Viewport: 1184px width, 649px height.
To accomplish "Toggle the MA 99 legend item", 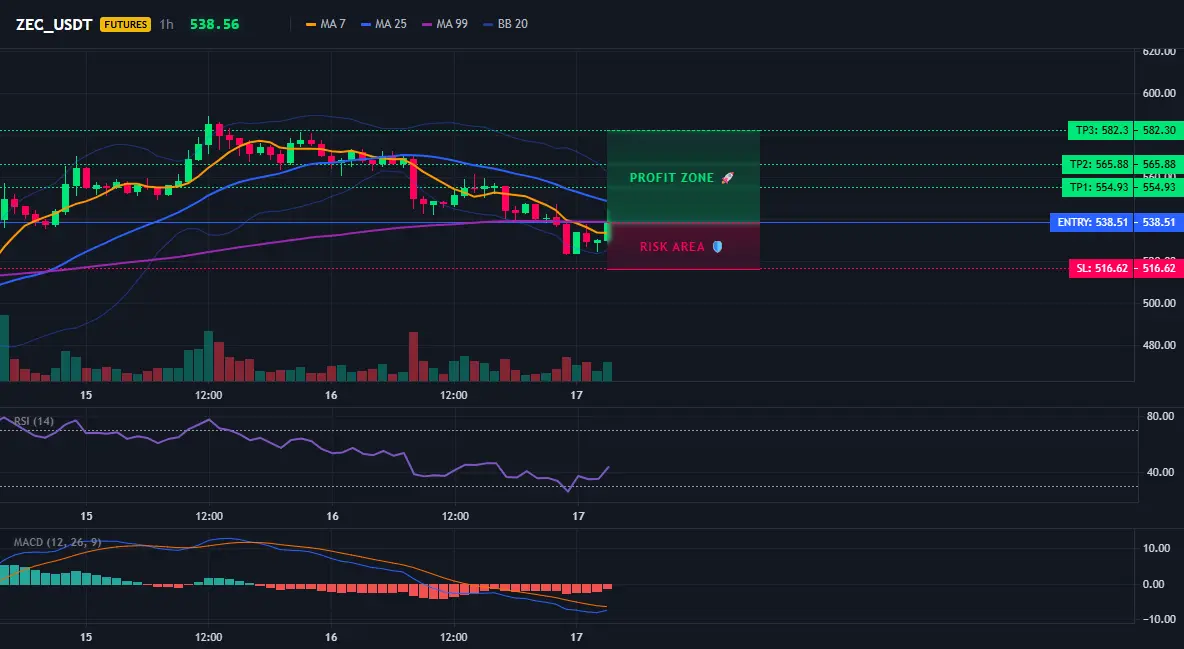I will click(445, 24).
